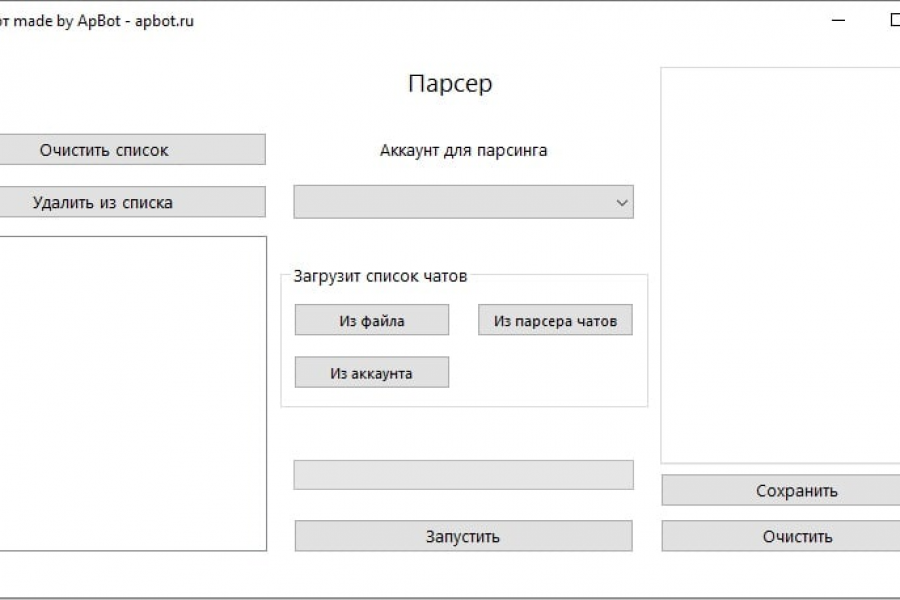Click the Парсер heading

pos(450,83)
